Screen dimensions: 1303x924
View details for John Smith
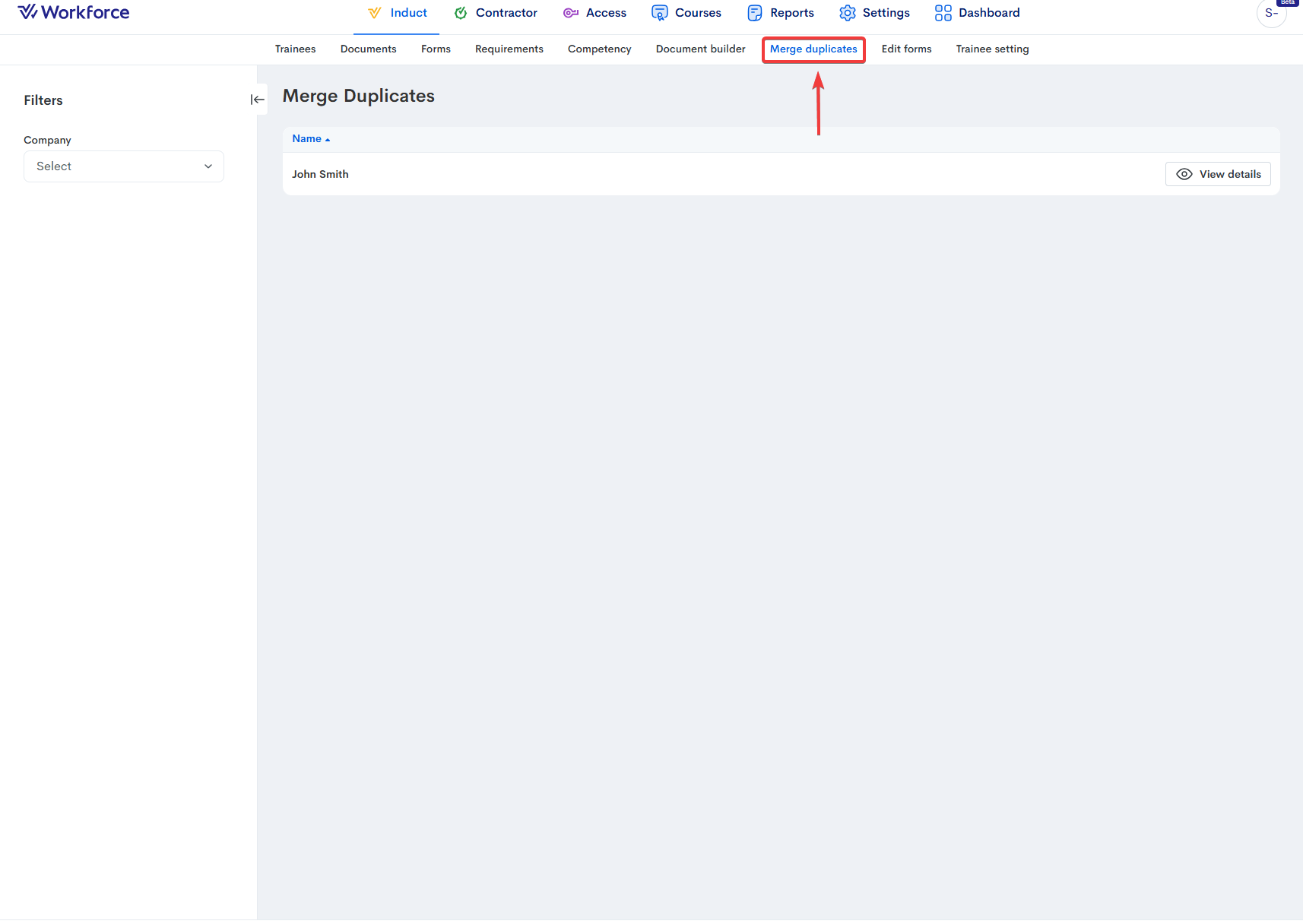tap(1218, 174)
